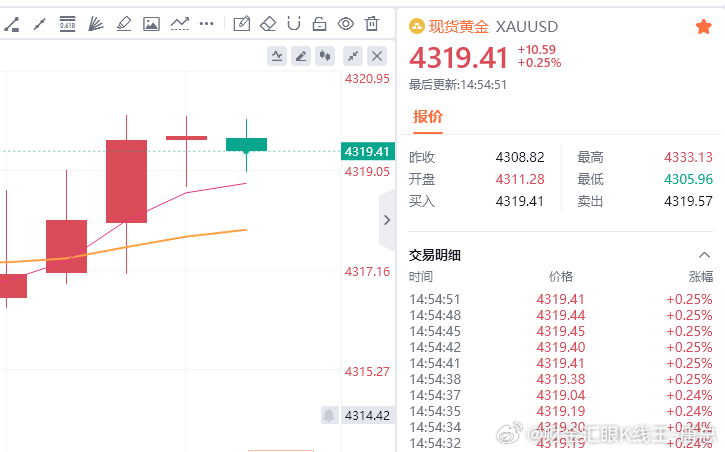Click the current price 4319.41 heading
This screenshot has width=725, height=452.
[459, 57]
